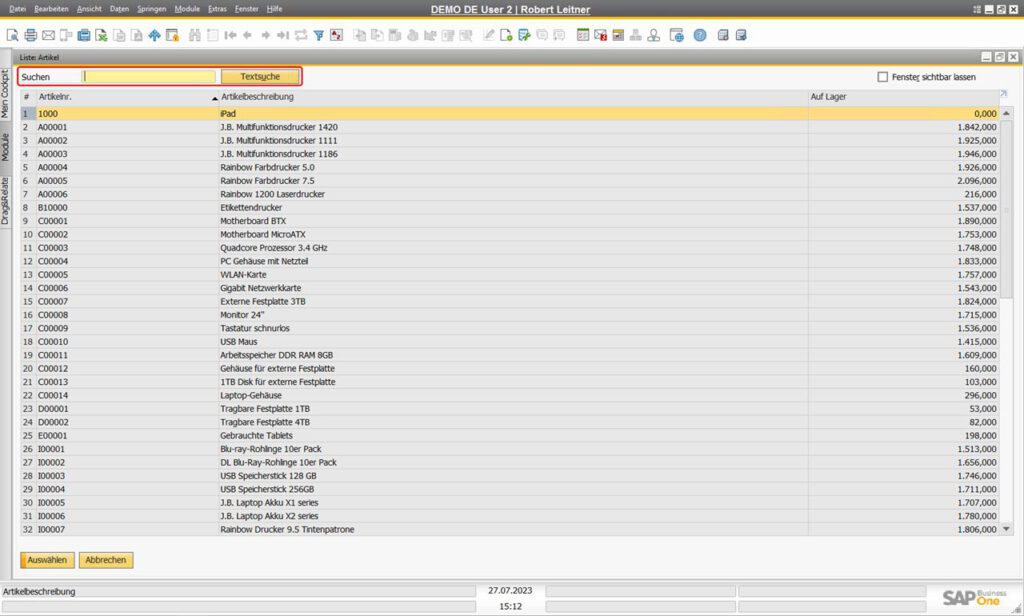Click the new document icon with green dot
This screenshot has height=616, width=1024.
(506, 35)
